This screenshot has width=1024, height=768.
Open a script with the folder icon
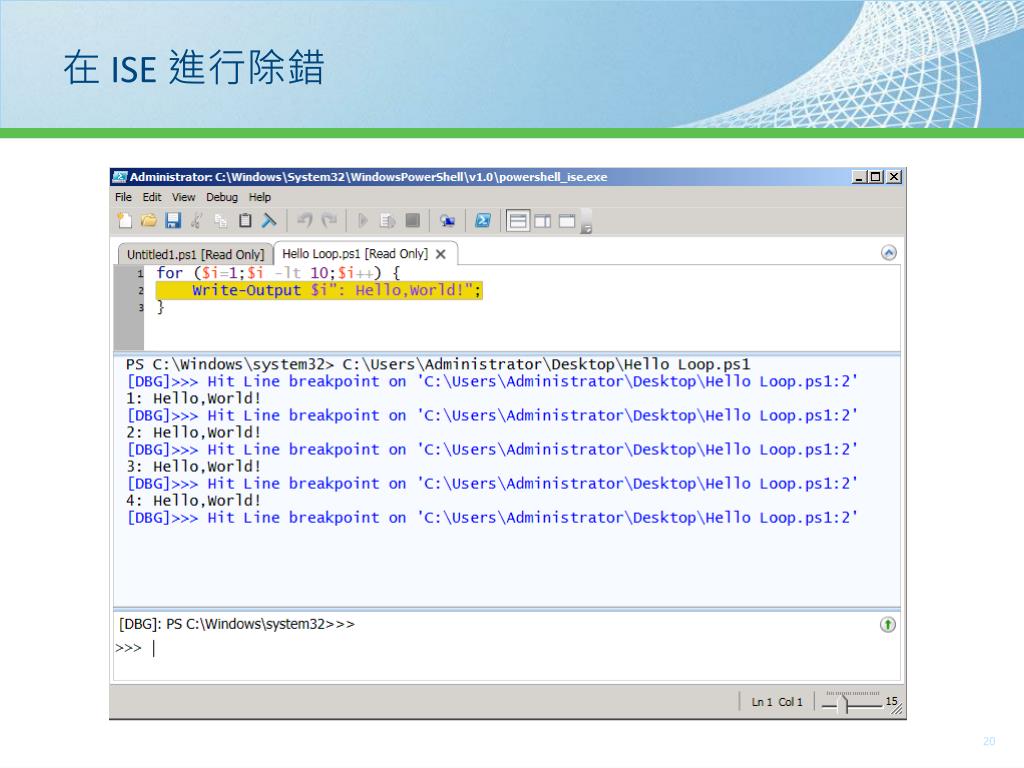click(x=148, y=221)
